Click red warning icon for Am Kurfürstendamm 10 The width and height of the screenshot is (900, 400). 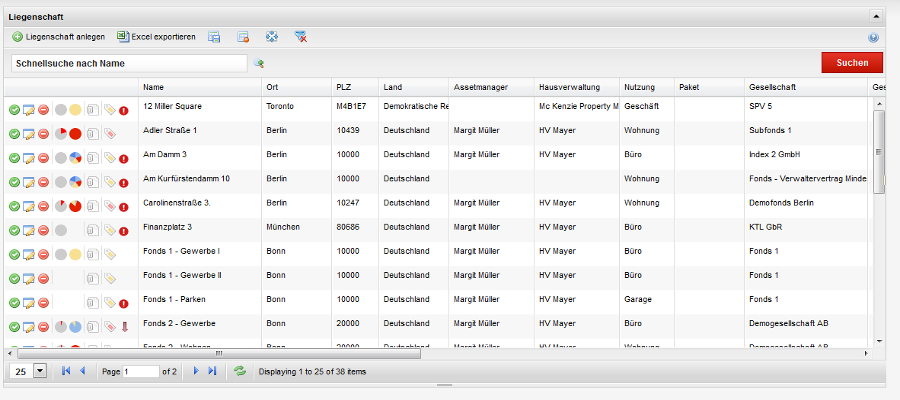point(123,182)
